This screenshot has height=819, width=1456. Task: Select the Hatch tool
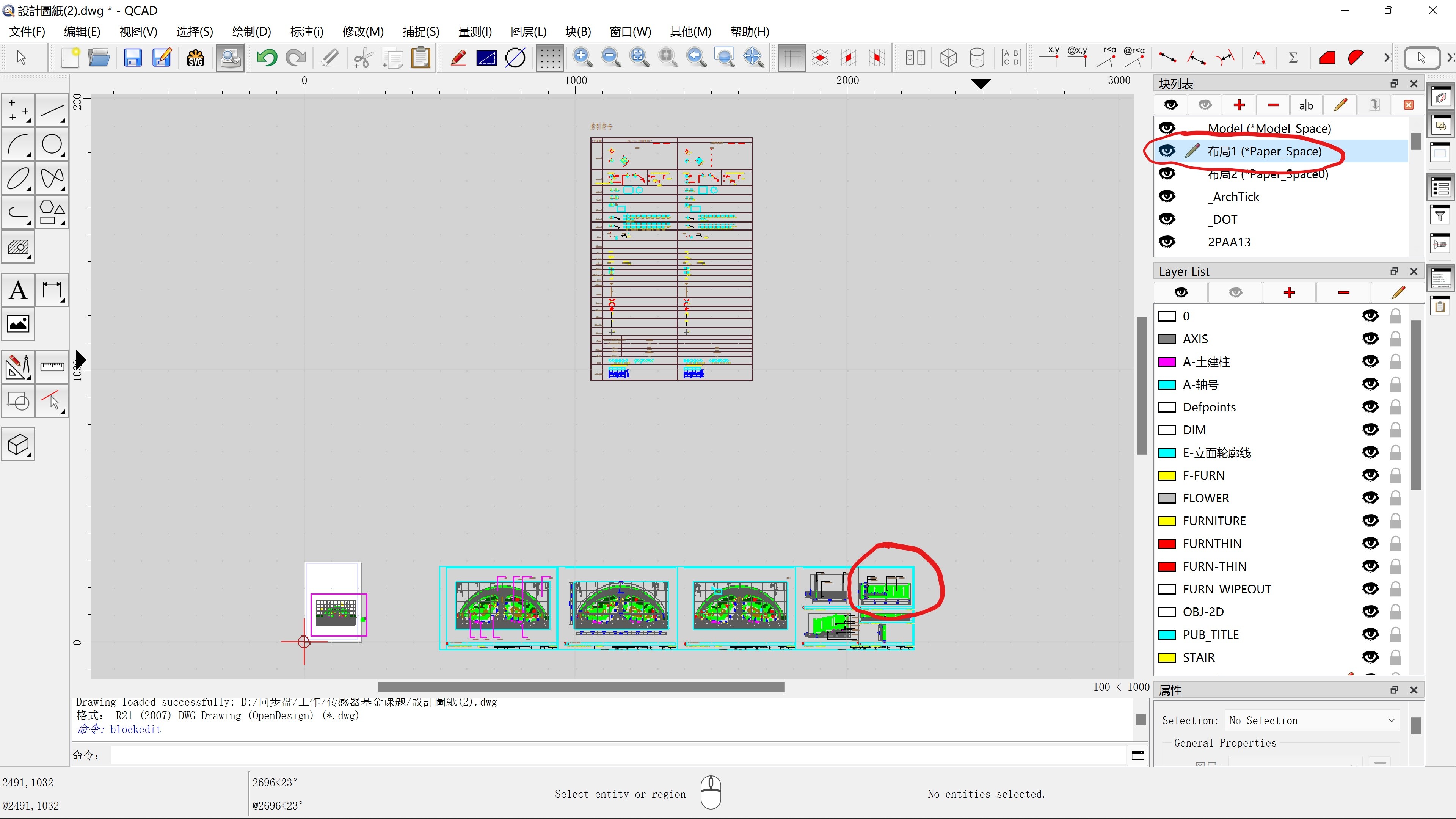point(18,248)
